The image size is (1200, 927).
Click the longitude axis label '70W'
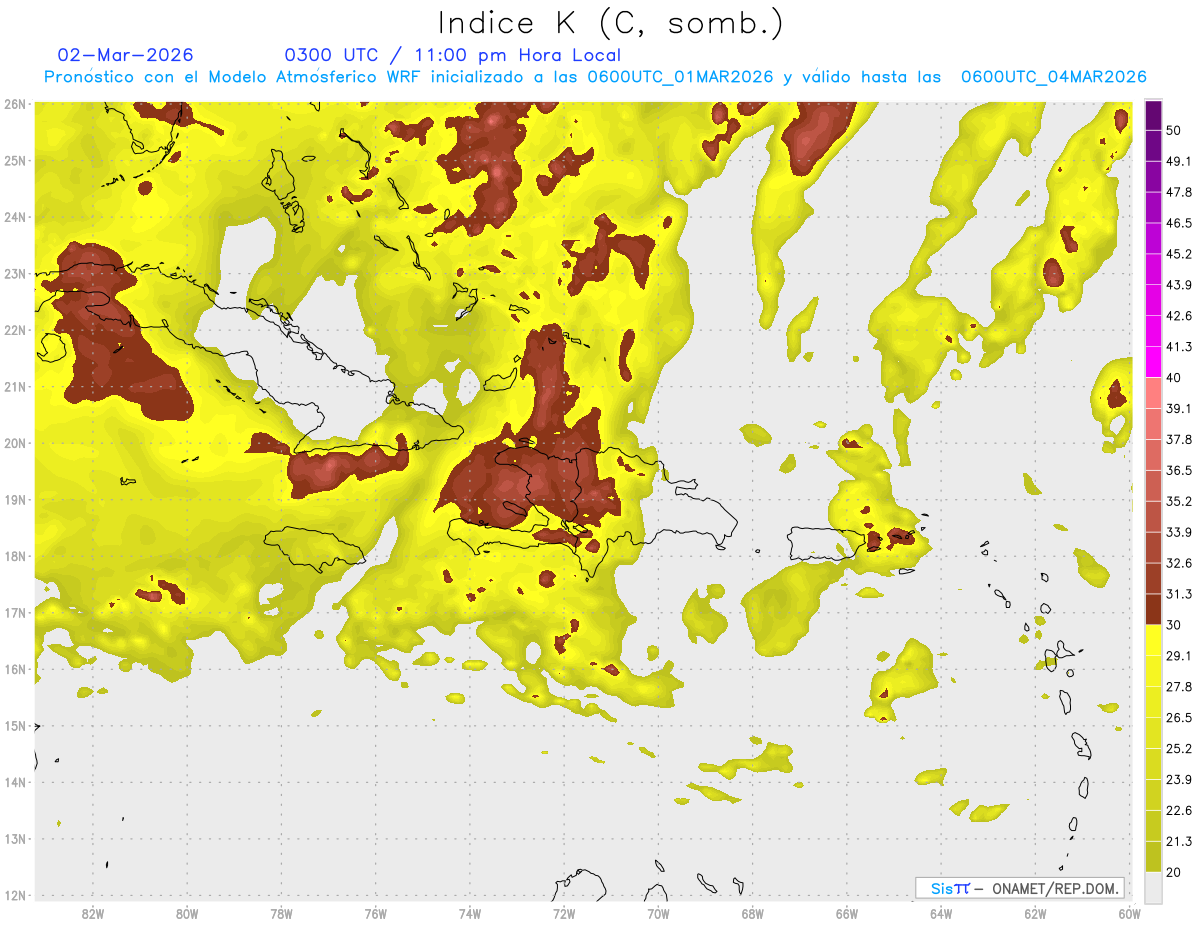click(x=658, y=913)
